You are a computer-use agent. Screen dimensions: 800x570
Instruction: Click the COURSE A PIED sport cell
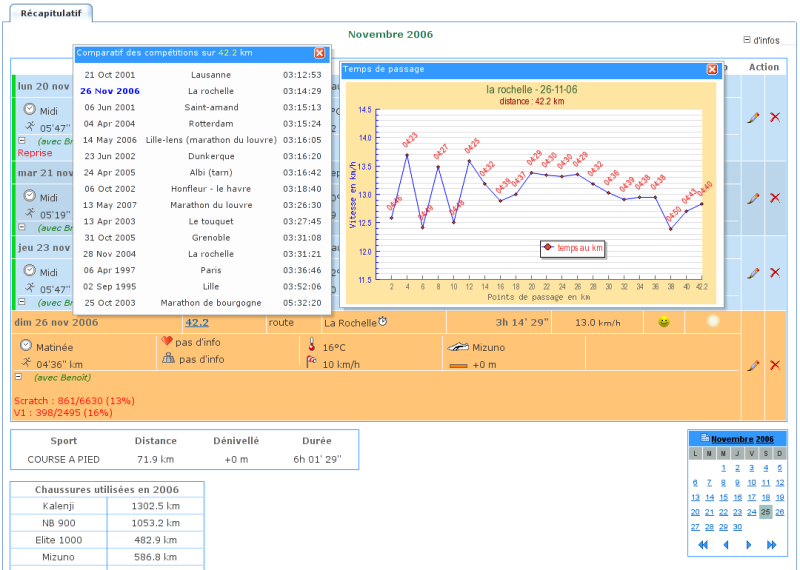coord(64,459)
